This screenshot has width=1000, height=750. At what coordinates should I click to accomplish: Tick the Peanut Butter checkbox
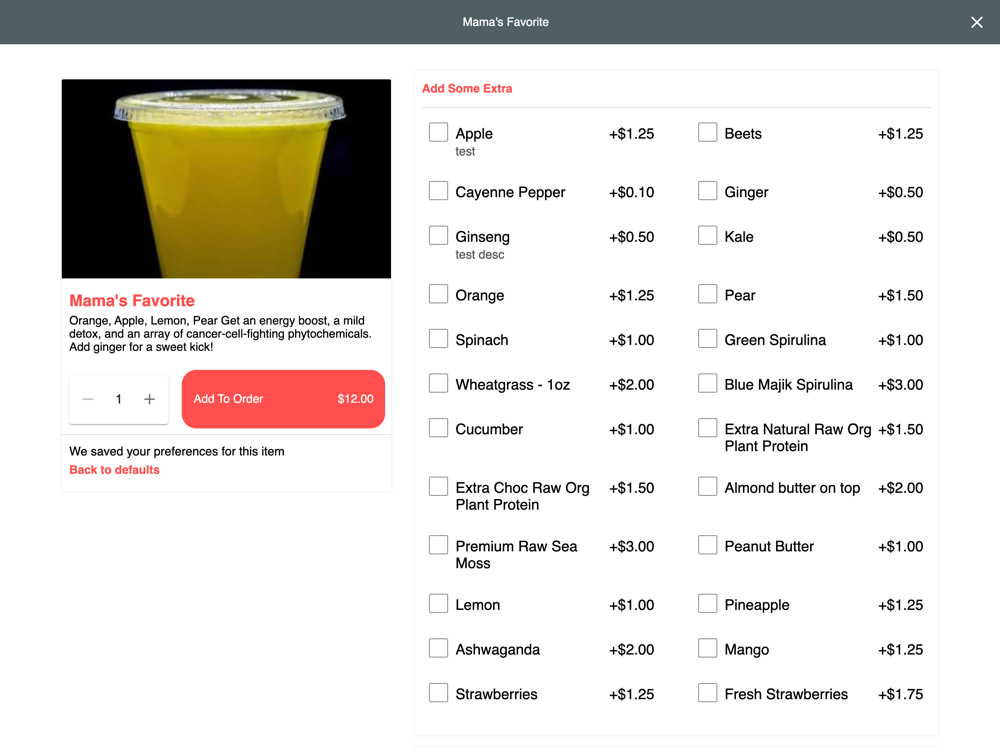[x=707, y=545]
